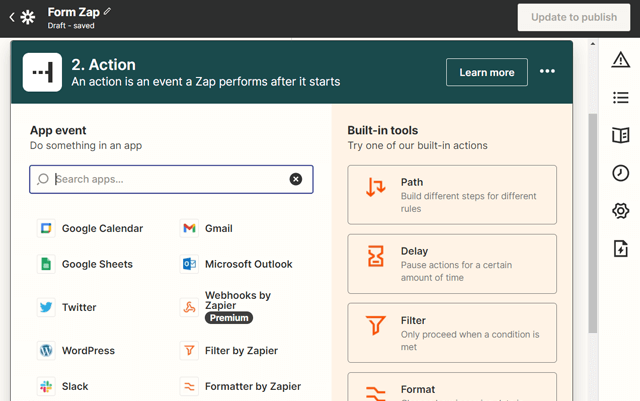Click the scroll up arrow
The height and width of the screenshot is (401, 640).
[593, 44]
